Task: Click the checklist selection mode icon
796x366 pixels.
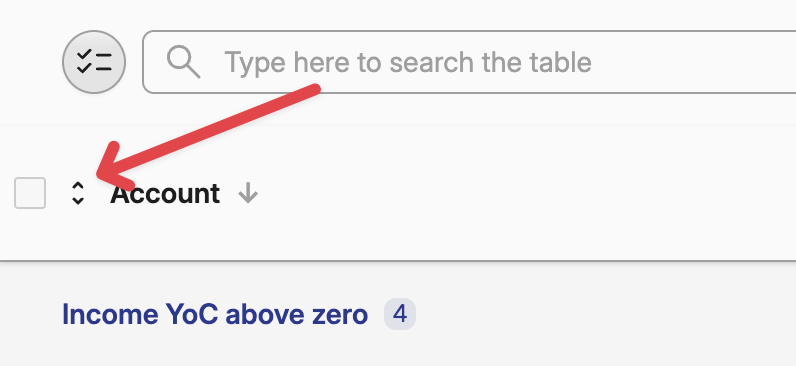Action: point(94,62)
